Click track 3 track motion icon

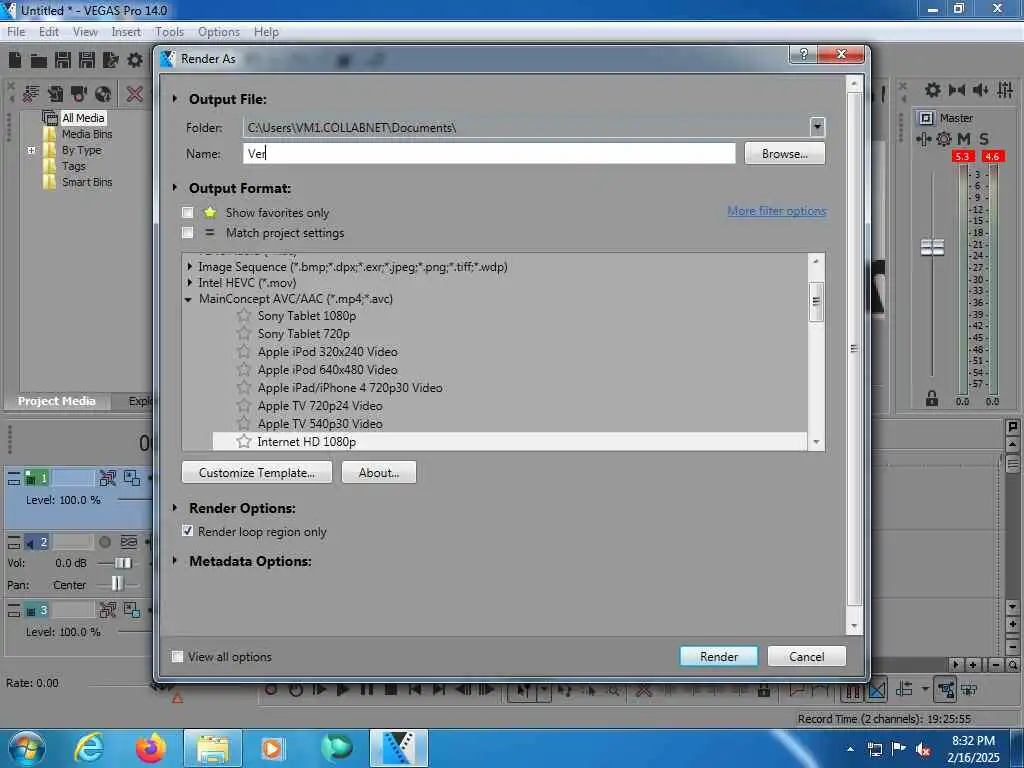[x=108, y=610]
